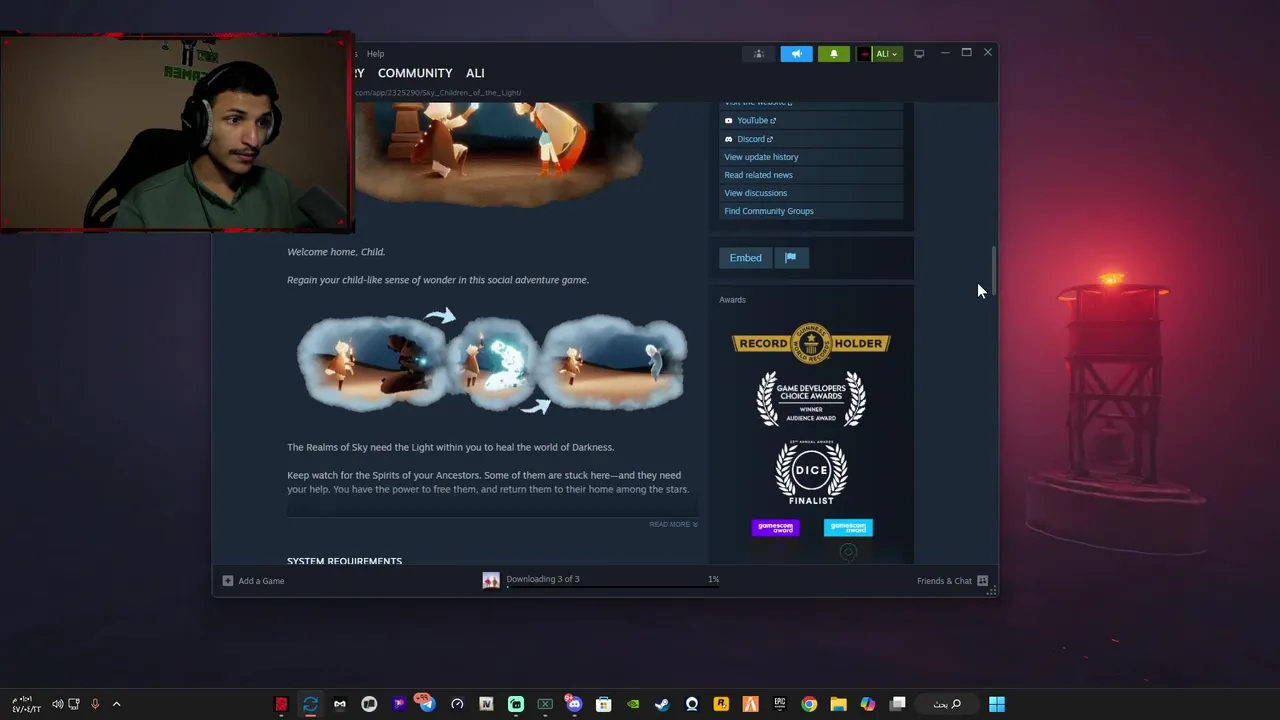Open Microsoft Store taskbar icon
The height and width of the screenshot is (720, 1280).
[x=603, y=704]
